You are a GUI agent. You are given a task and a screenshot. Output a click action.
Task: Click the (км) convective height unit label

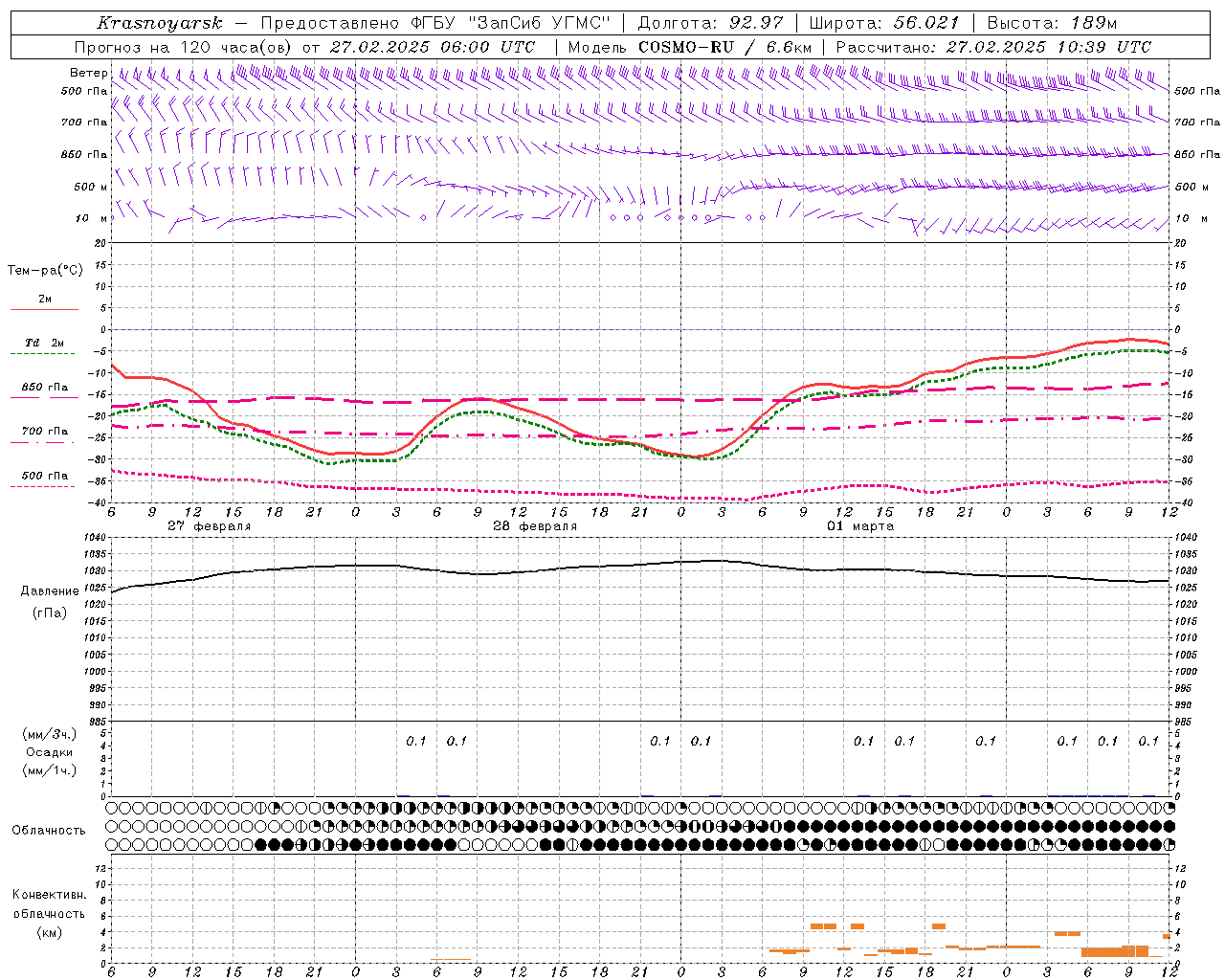[50, 932]
